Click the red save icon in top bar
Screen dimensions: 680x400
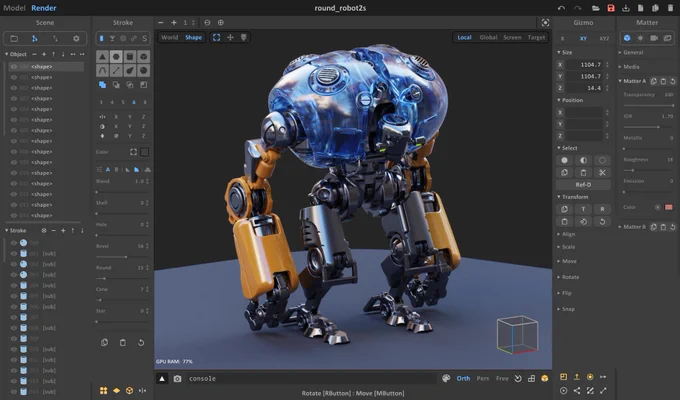[611, 8]
